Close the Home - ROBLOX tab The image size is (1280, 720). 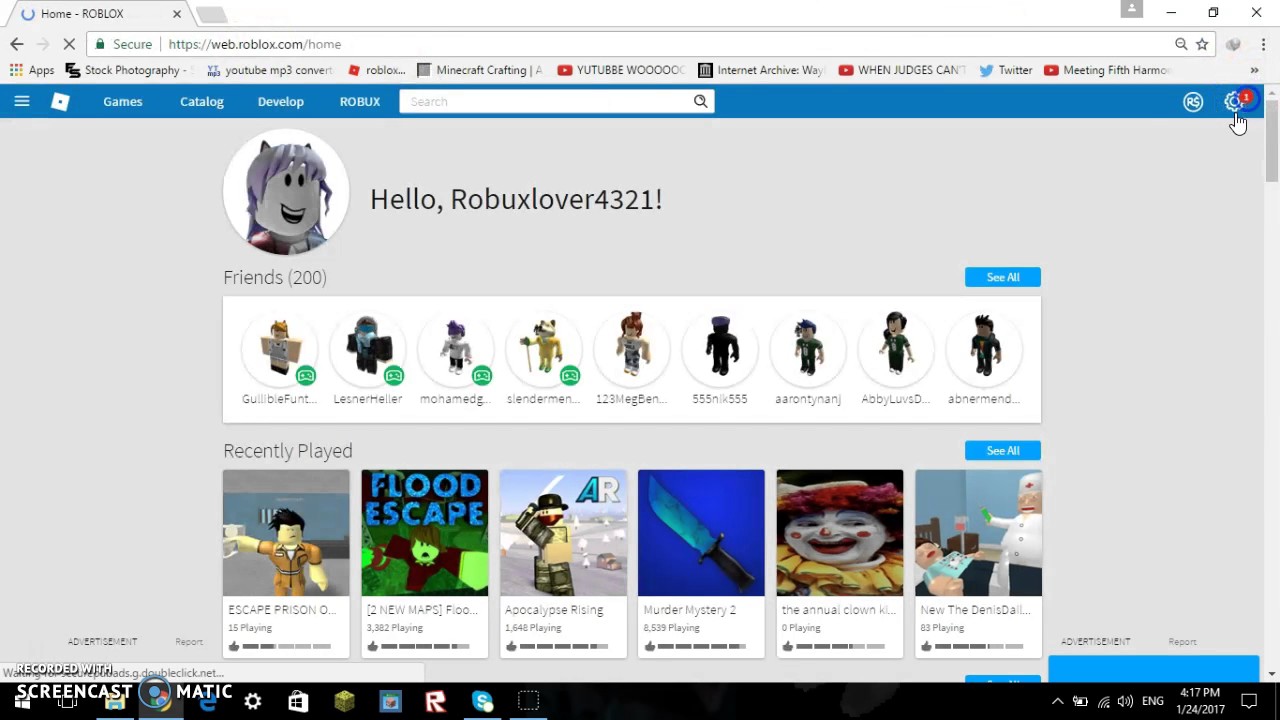[x=177, y=14]
